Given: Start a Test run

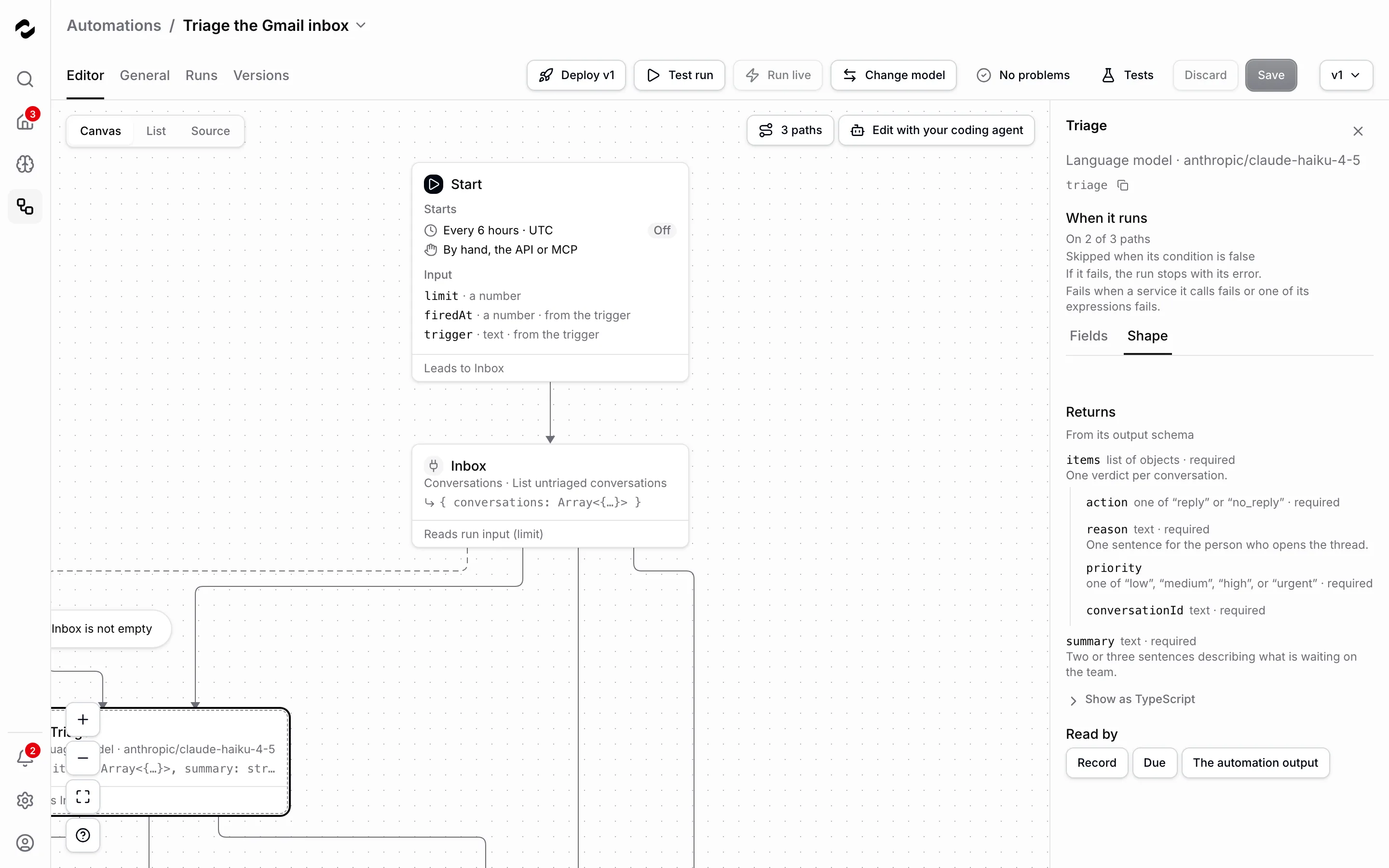Looking at the screenshot, I should [x=680, y=75].
